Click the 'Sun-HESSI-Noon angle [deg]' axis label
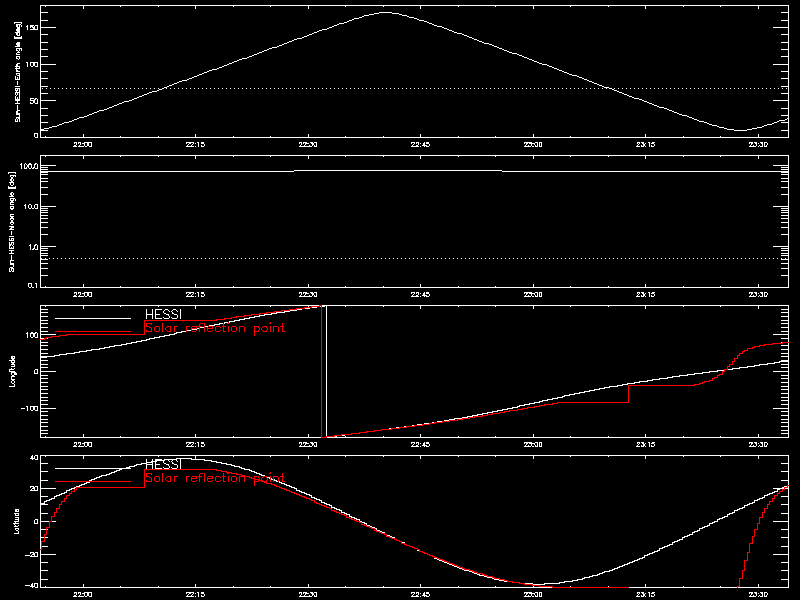 coord(12,221)
